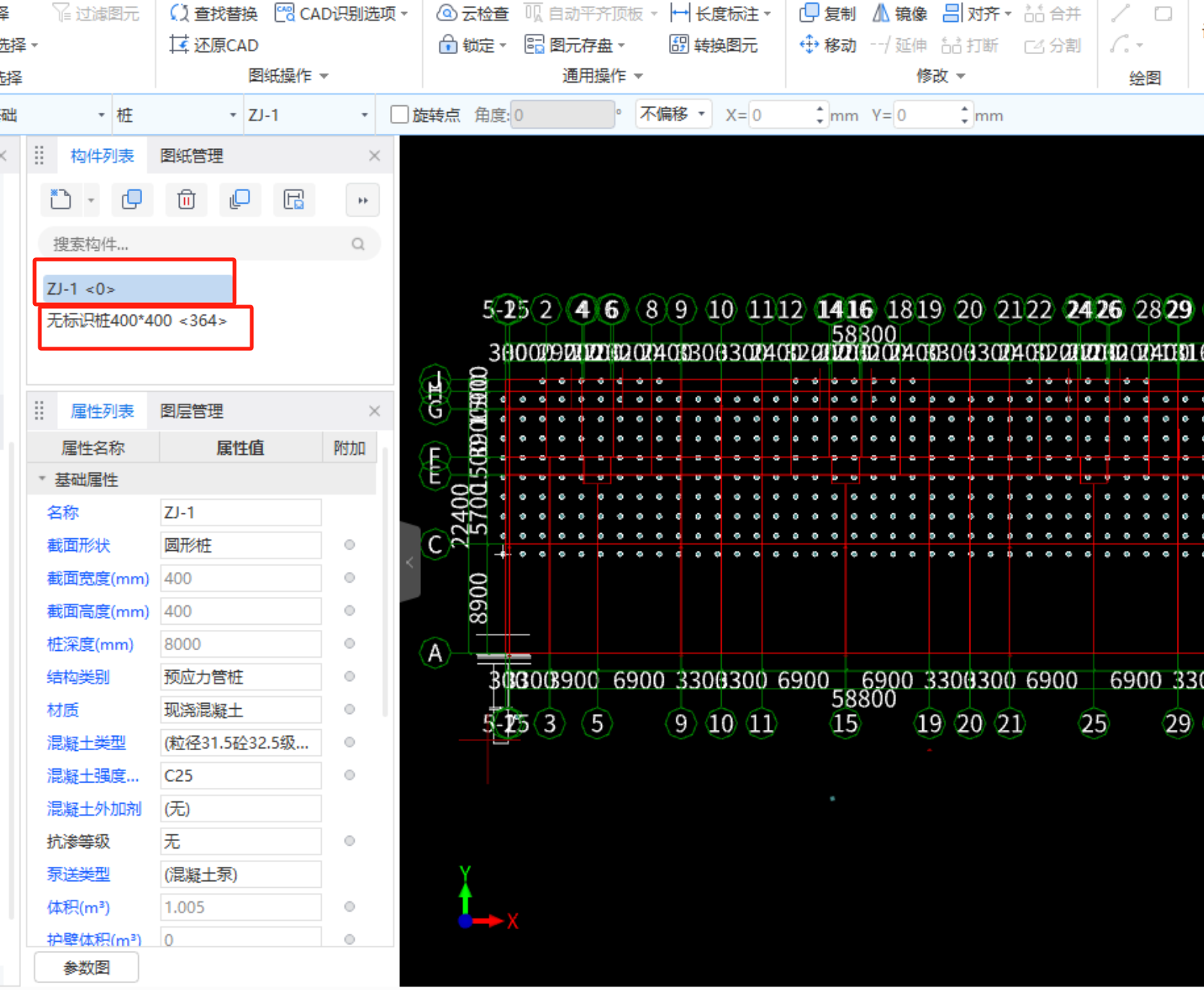This screenshot has width=1204, height=990.
Task: Click the 搜索构件 search field
Action: (x=208, y=244)
